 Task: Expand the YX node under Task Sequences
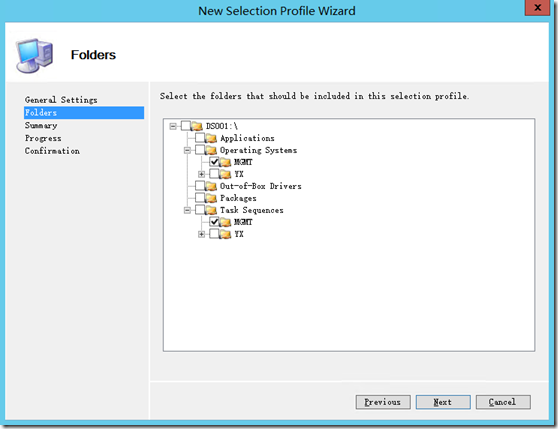[x=201, y=234]
